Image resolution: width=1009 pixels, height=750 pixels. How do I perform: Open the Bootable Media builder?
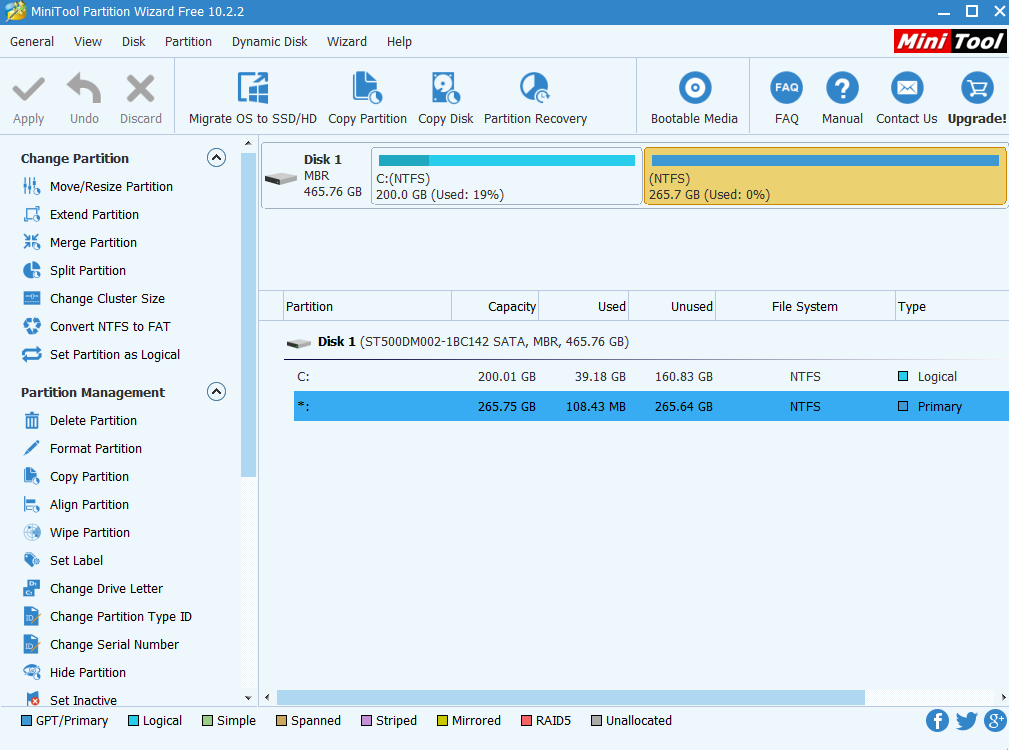pos(694,98)
